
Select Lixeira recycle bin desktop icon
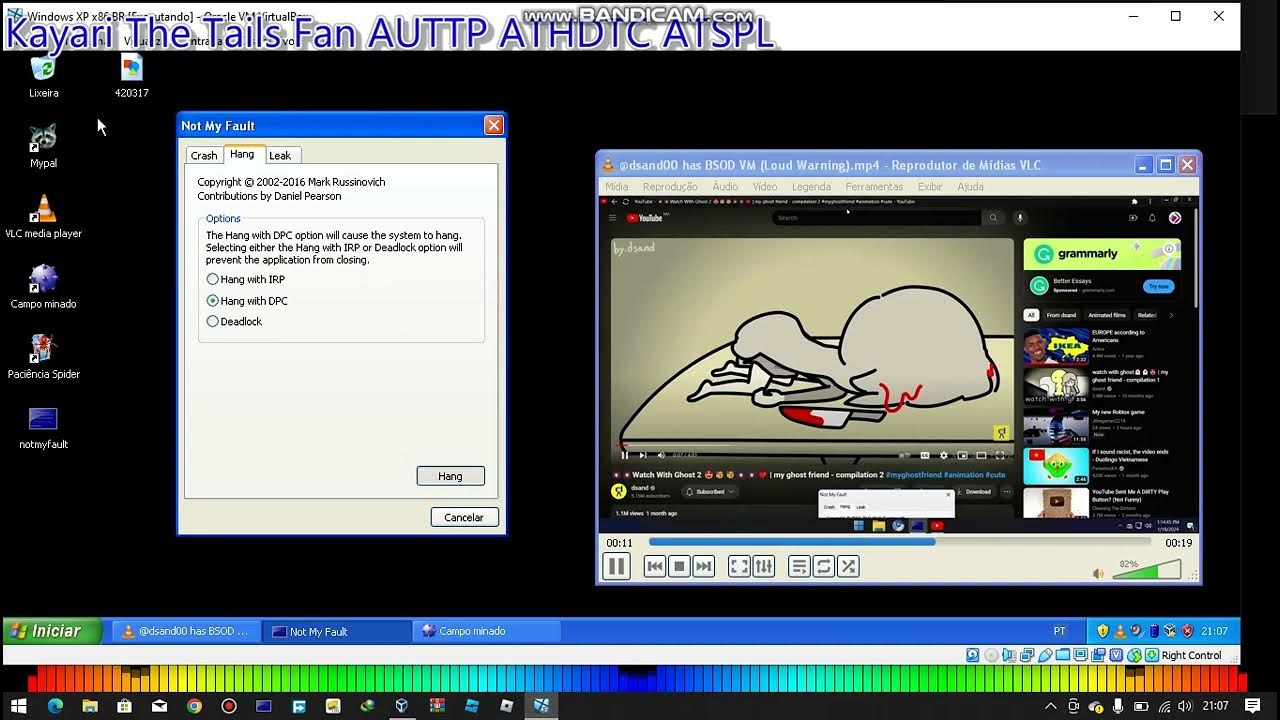coord(43,77)
